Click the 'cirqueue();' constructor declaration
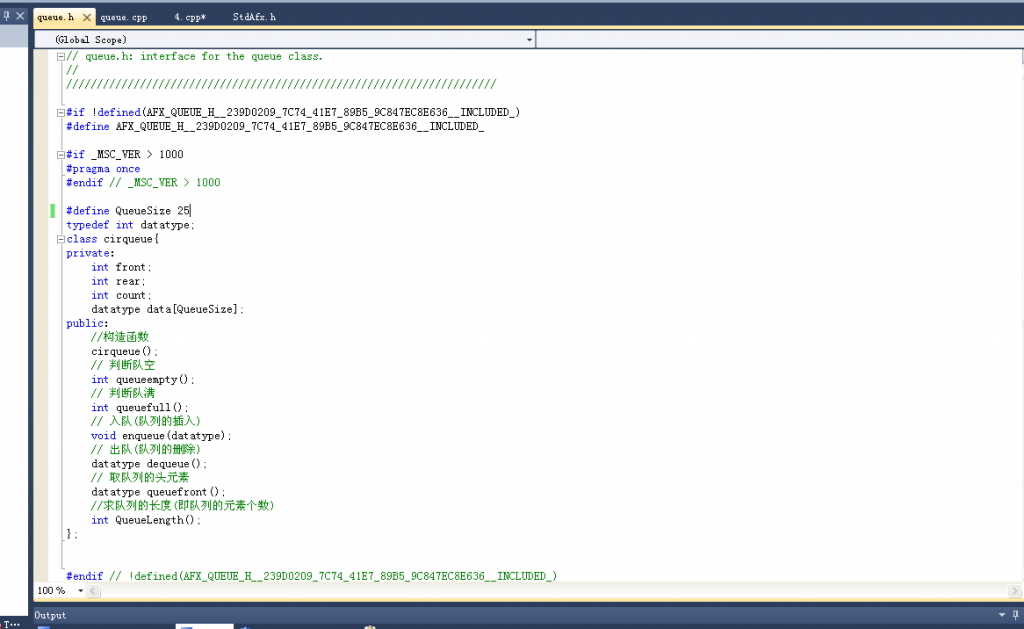Screen dimensions: 1024x629 pos(124,351)
